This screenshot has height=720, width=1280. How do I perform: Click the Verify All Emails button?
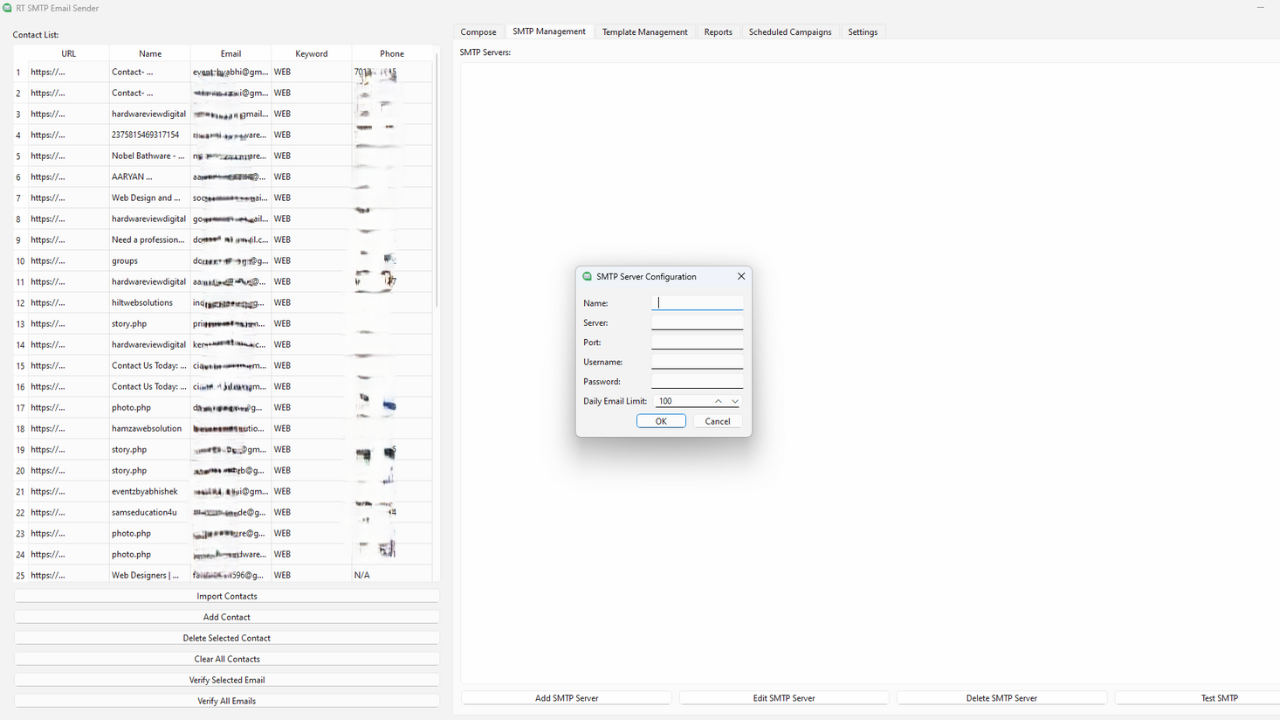[x=226, y=700]
